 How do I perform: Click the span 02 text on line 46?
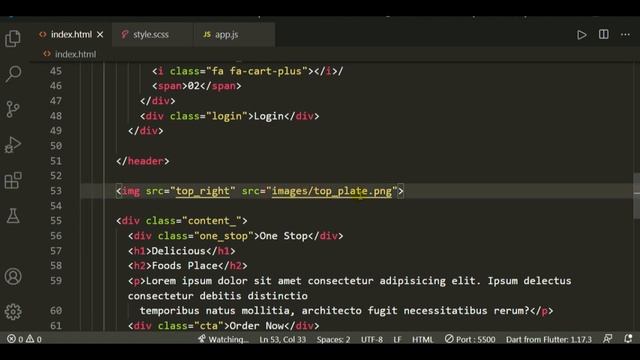[193, 86]
